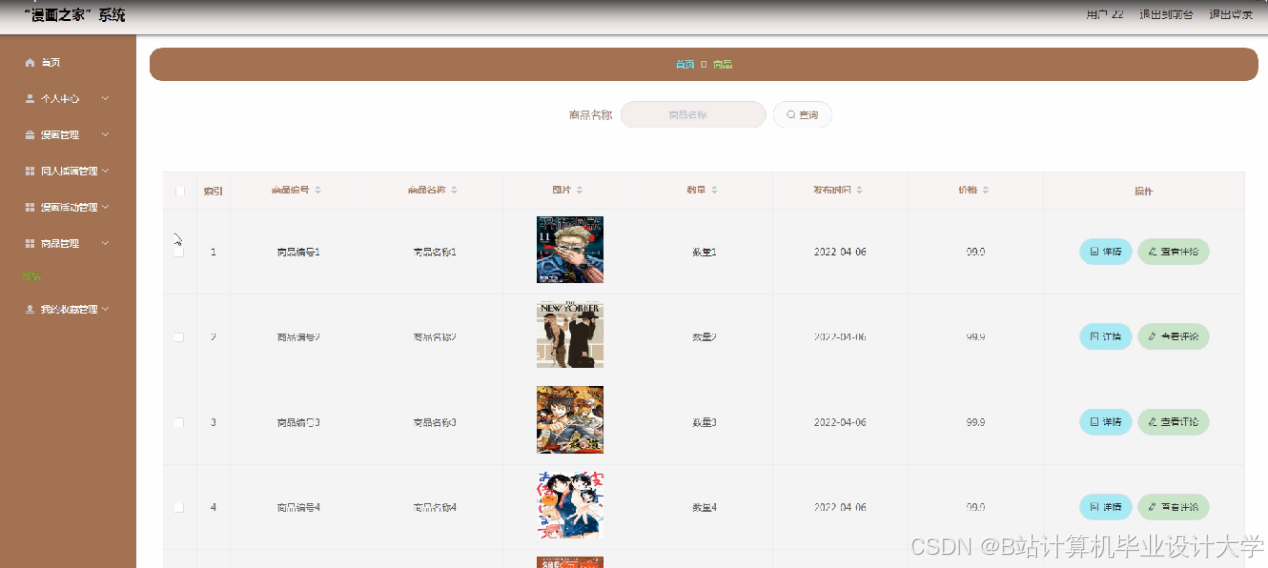Expand the 同人插画管理 chevron
Screen dimensions: 1268x568
[x=105, y=171]
